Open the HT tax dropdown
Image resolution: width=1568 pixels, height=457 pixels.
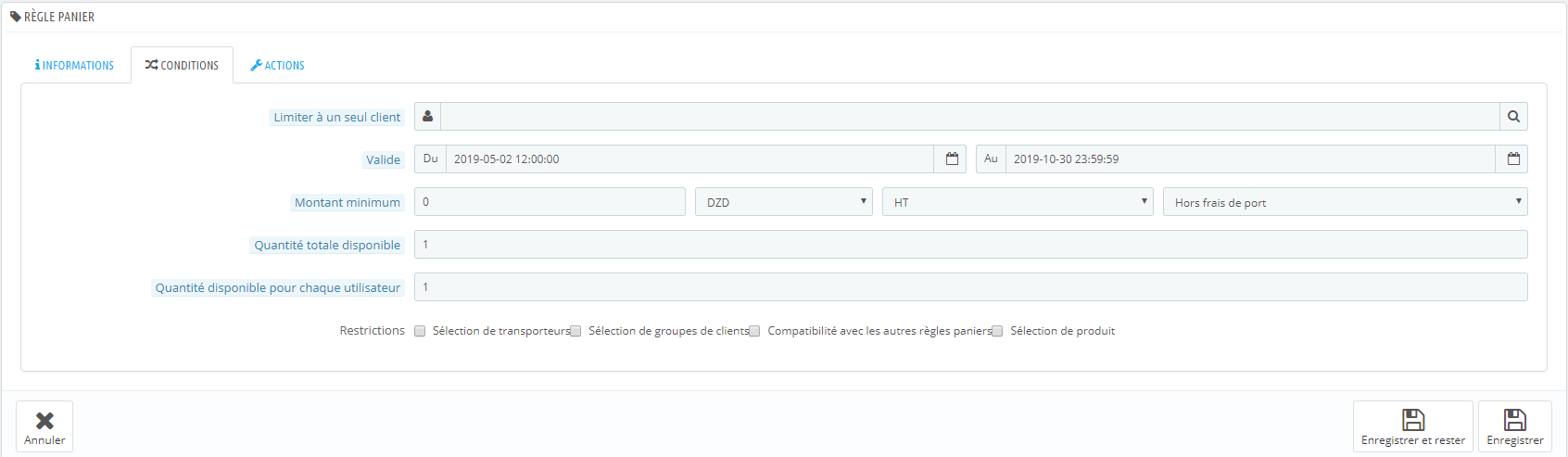click(1018, 202)
